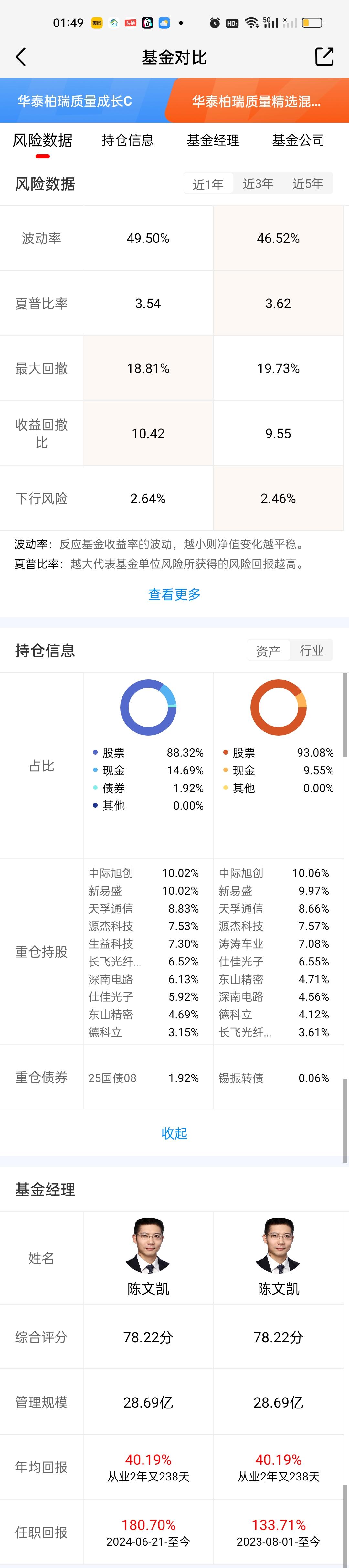Tap the 华泰柏瑞质量精选混 fund header
349x1568 pixels.
pyautogui.click(x=256, y=101)
